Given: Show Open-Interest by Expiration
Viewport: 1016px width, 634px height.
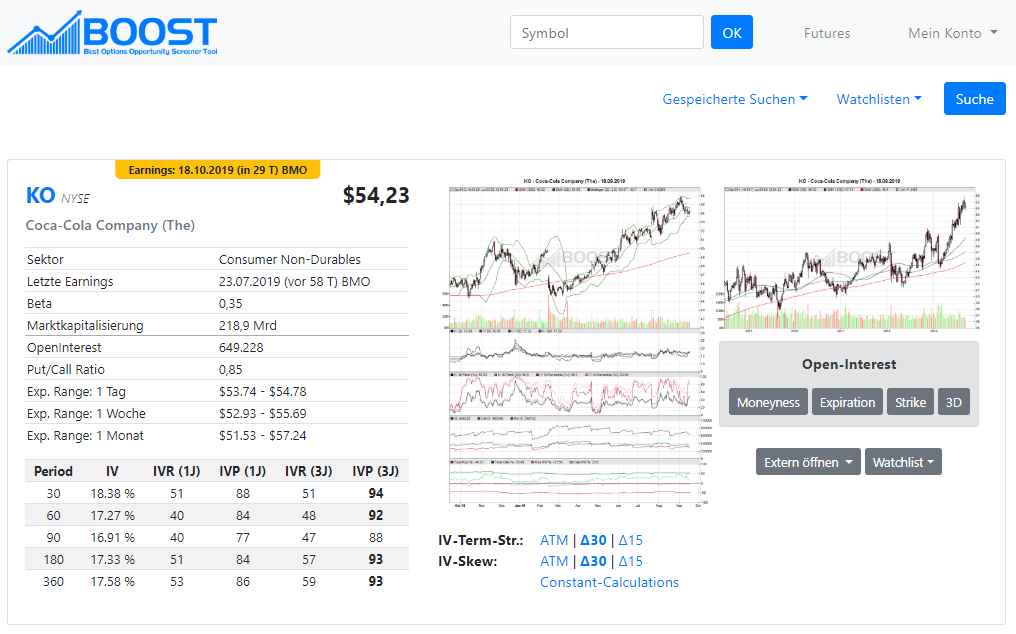Looking at the screenshot, I should coord(847,402).
